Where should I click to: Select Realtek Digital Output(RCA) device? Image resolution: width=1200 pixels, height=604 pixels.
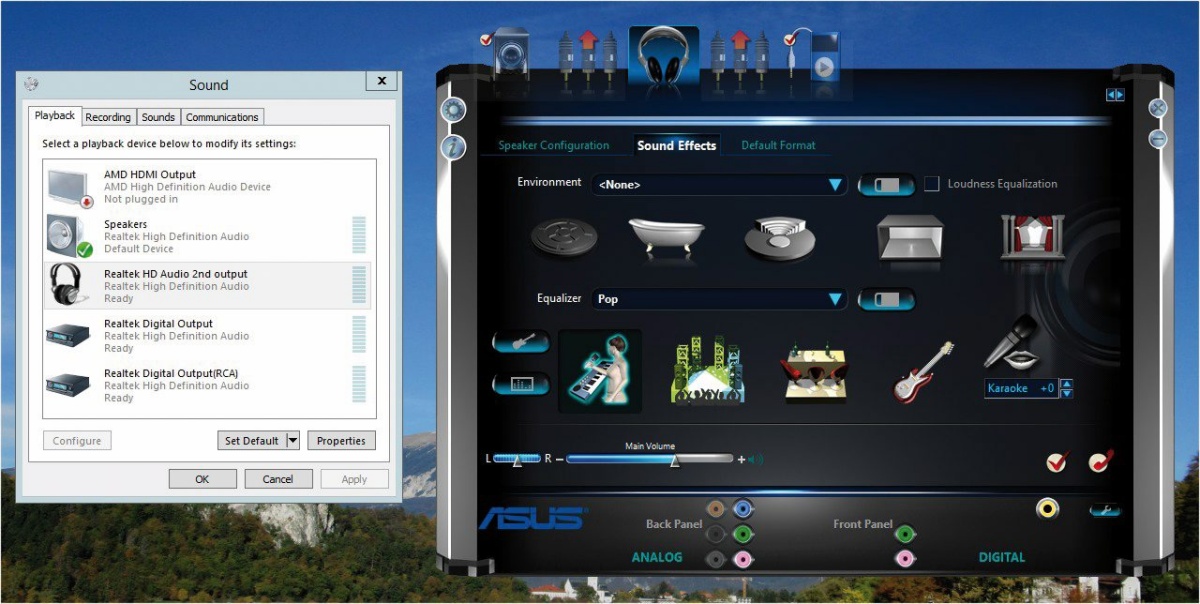208,385
